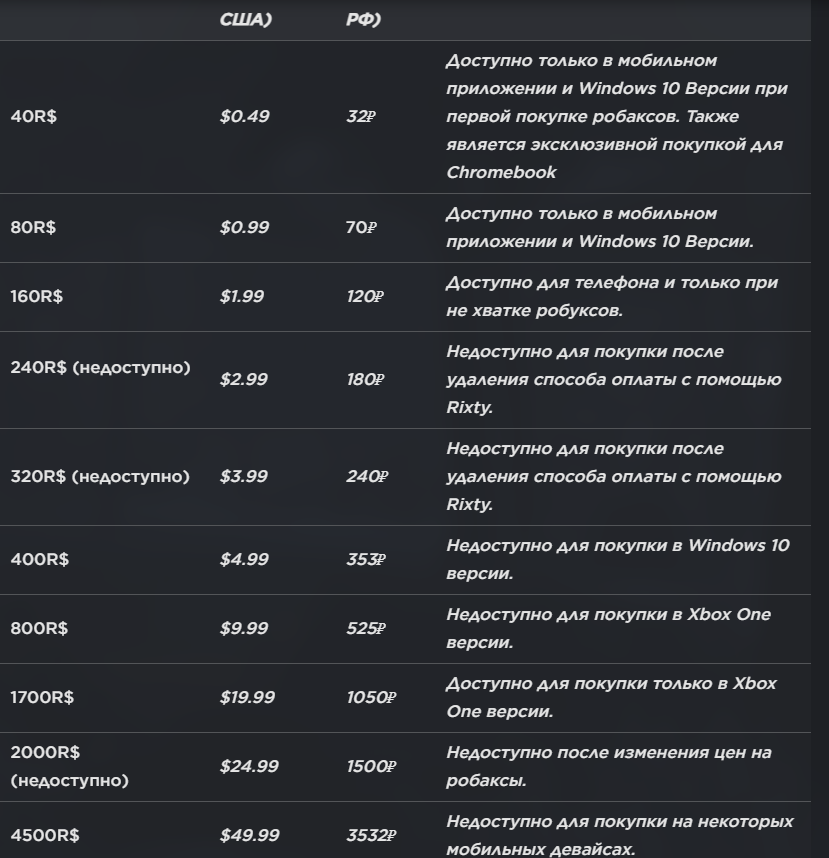
Task: Select the 80R$ package cell
Action: pos(33,227)
